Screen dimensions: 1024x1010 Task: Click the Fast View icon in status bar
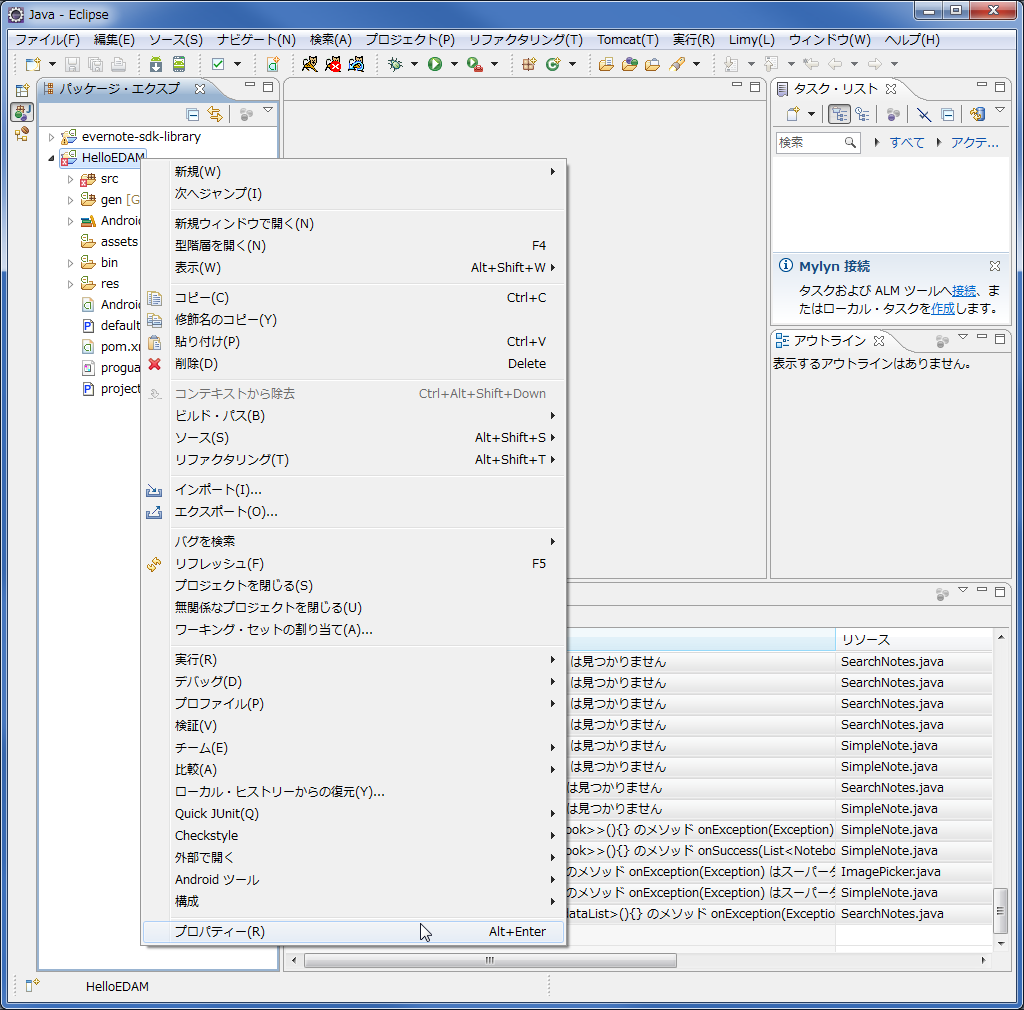(x=31, y=986)
